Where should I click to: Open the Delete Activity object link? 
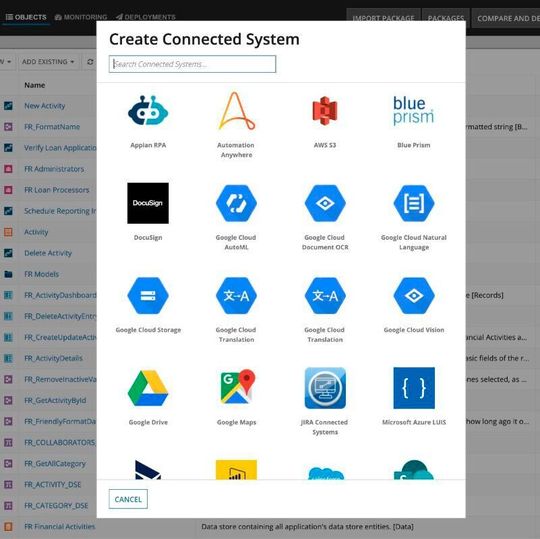48,253
